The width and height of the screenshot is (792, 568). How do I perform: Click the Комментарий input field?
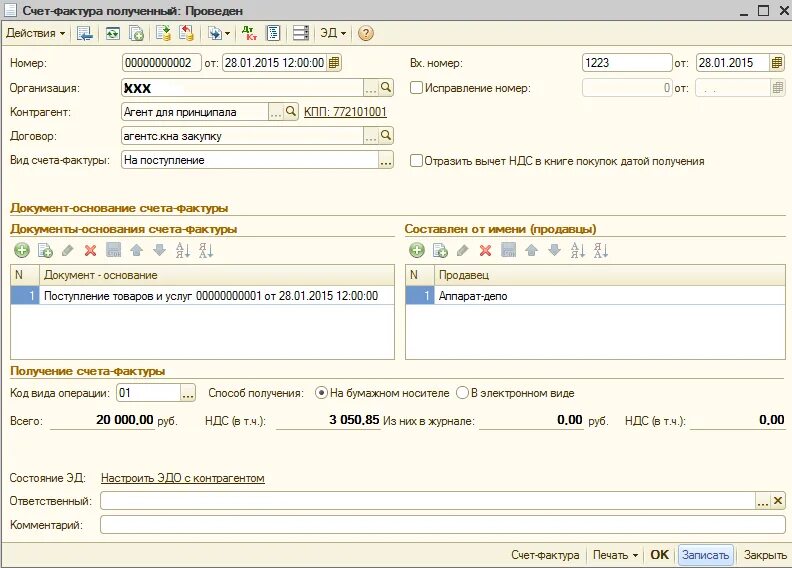[x=442, y=525]
